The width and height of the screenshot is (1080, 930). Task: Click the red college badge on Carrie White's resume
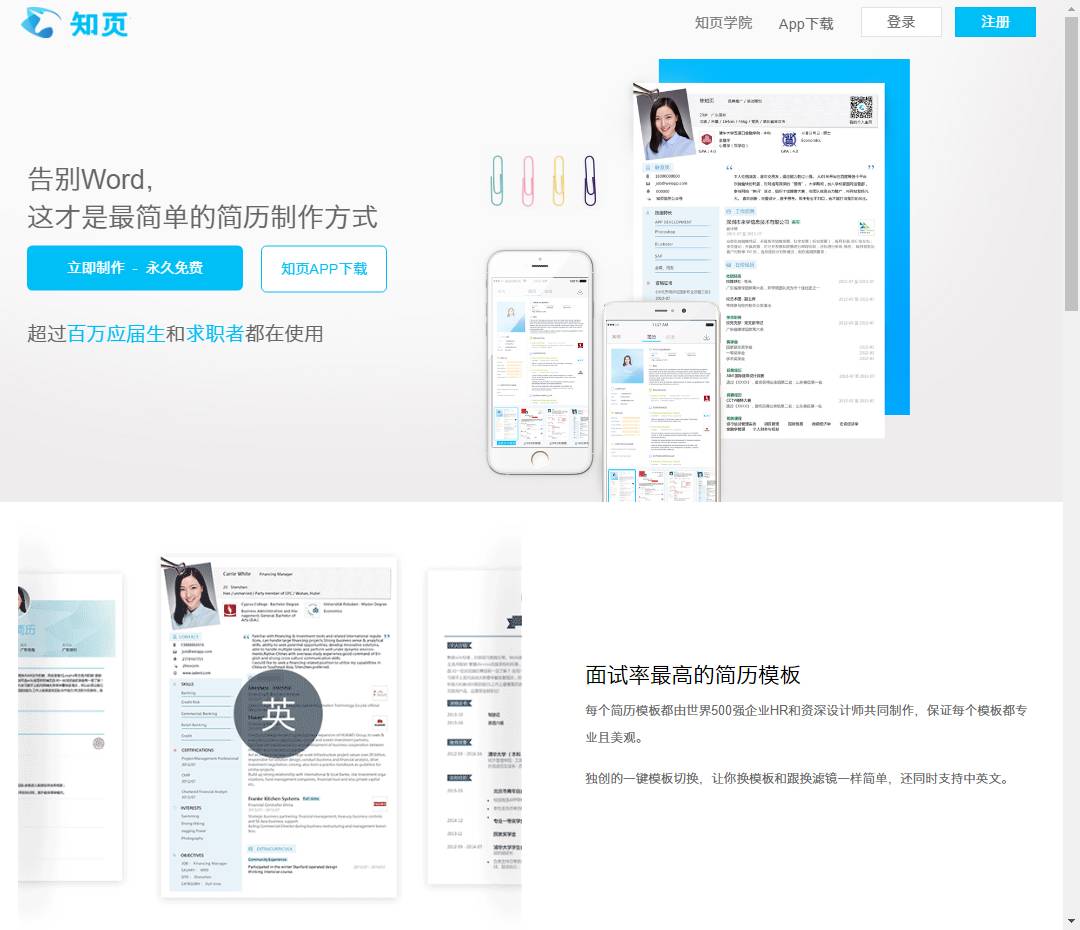230,610
